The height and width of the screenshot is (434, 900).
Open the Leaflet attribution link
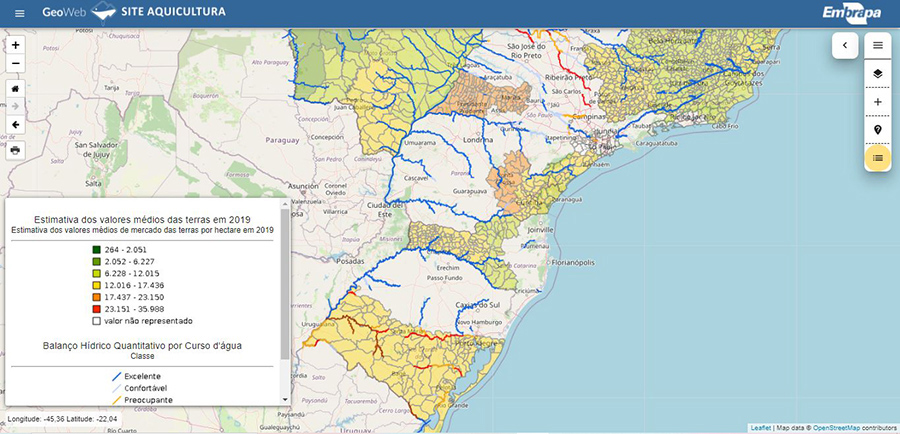click(x=761, y=428)
